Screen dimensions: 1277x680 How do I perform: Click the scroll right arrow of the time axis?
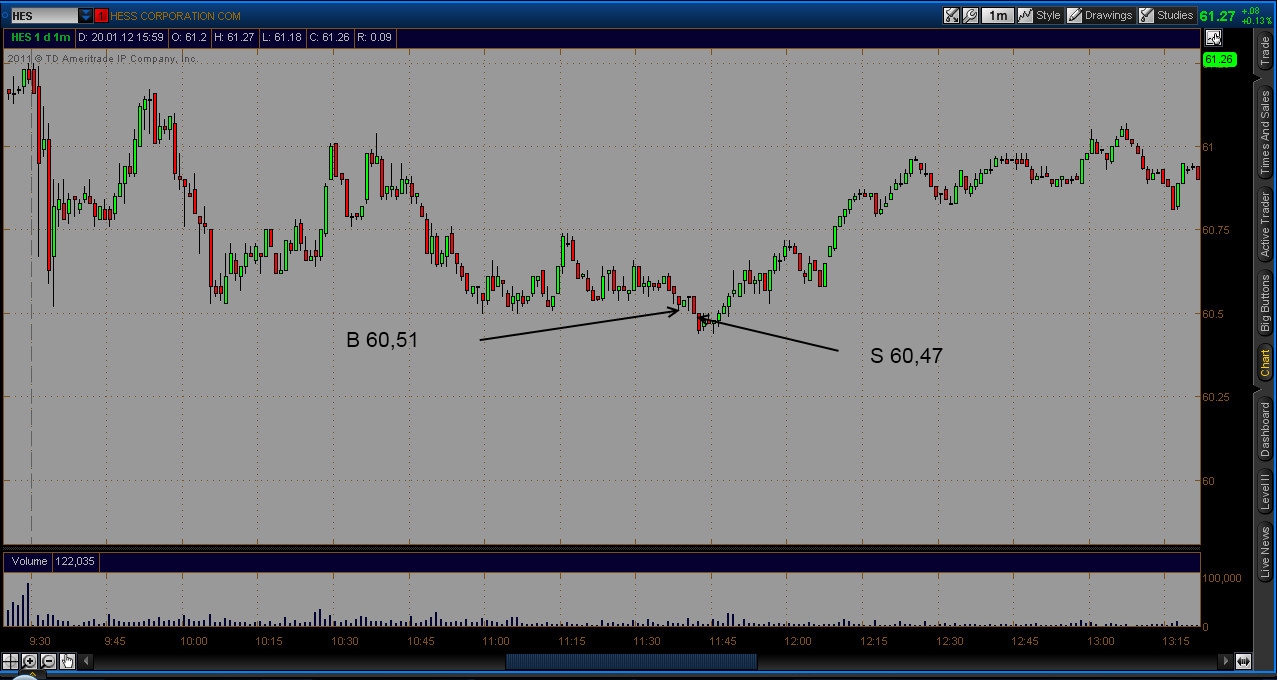tap(1227, 661)
